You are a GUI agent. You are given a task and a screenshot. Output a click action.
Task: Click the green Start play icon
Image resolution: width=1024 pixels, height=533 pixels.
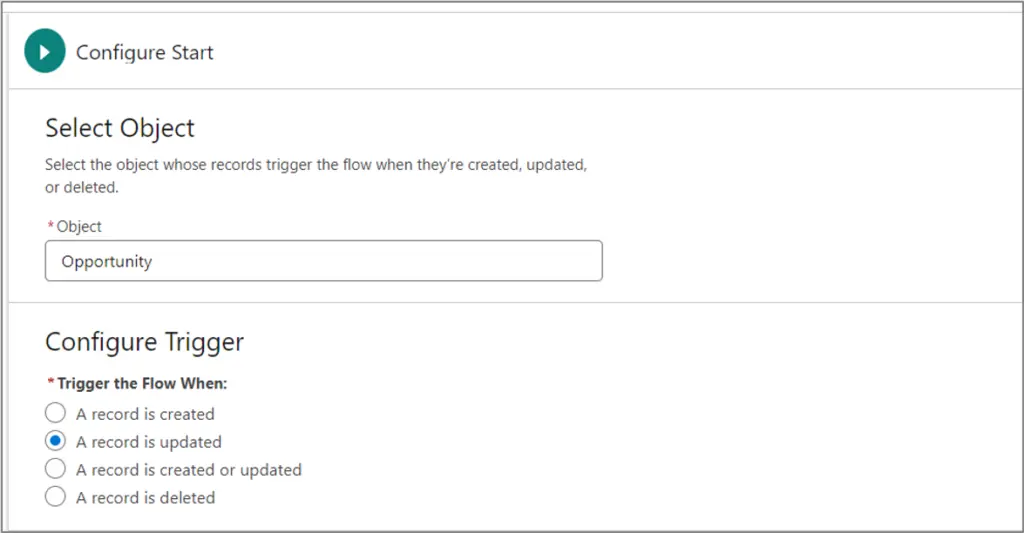tap(45, 52)
